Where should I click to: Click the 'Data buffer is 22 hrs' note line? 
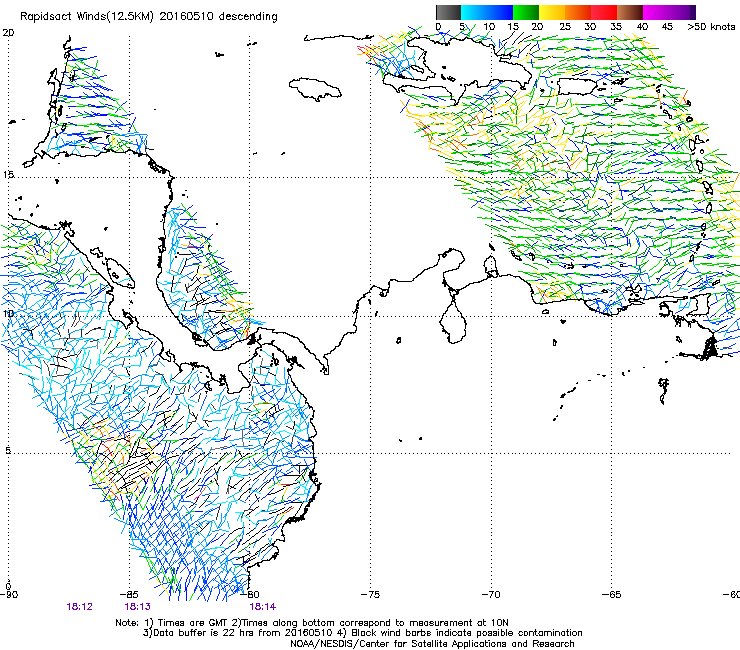362,633
